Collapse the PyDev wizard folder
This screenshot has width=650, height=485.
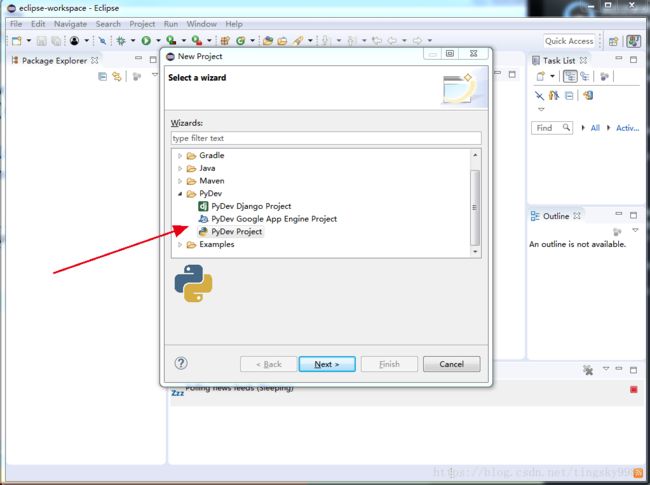[x=180, y=194]
